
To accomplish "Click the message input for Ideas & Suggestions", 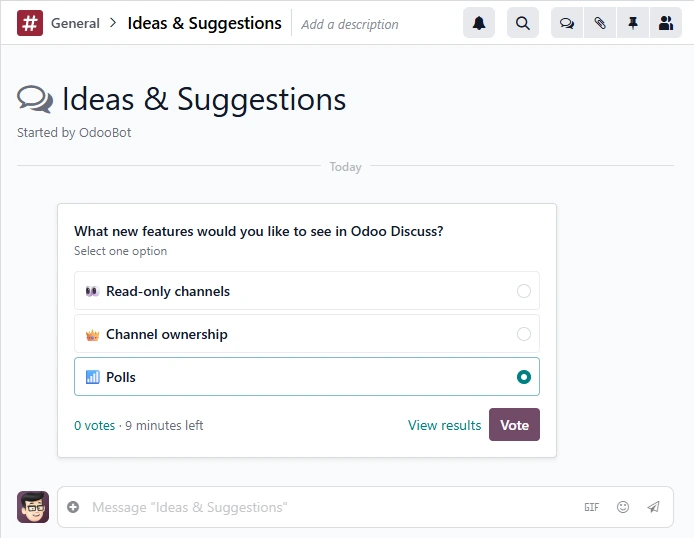I will tap(332, 507).
